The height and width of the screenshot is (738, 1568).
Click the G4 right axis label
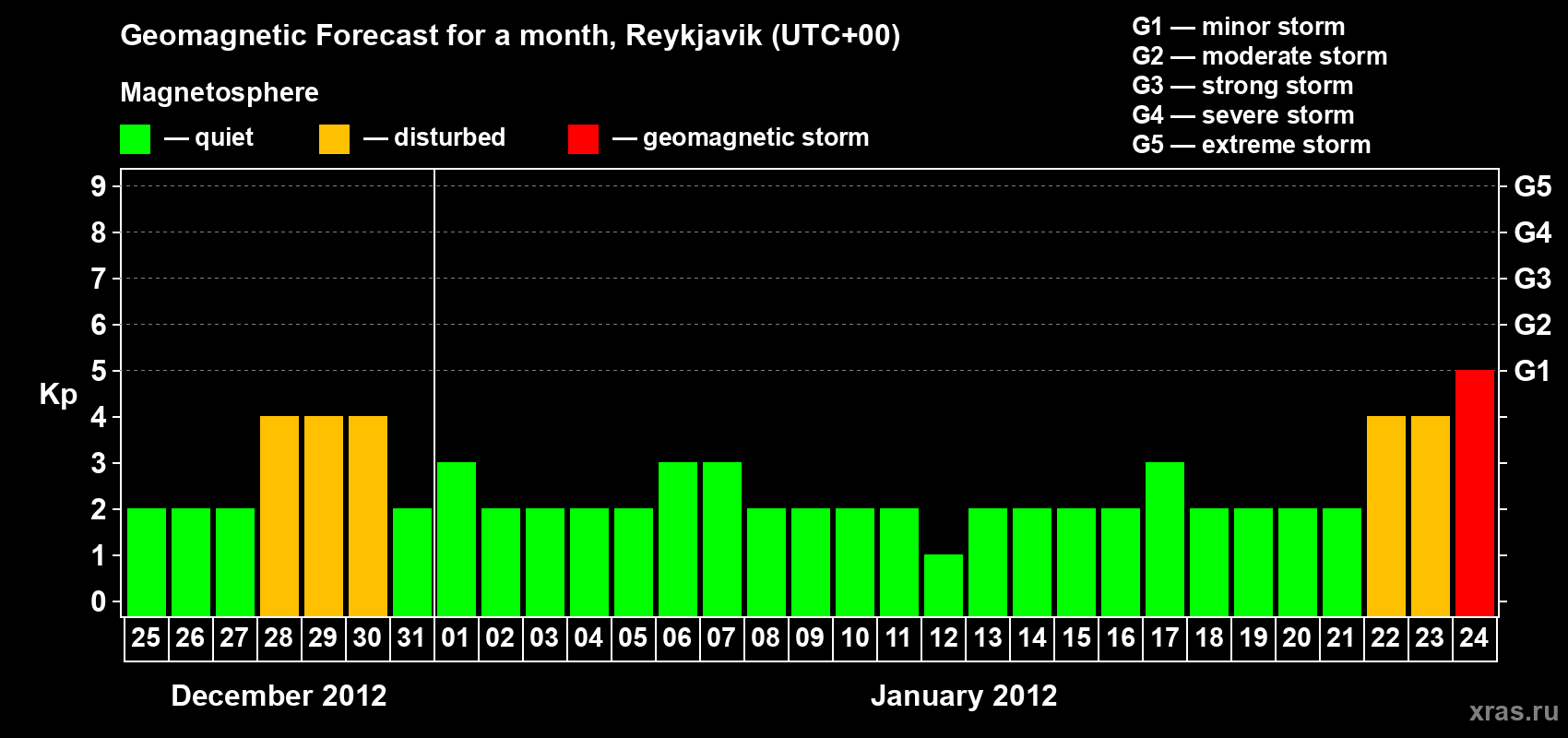[1533, 232]
